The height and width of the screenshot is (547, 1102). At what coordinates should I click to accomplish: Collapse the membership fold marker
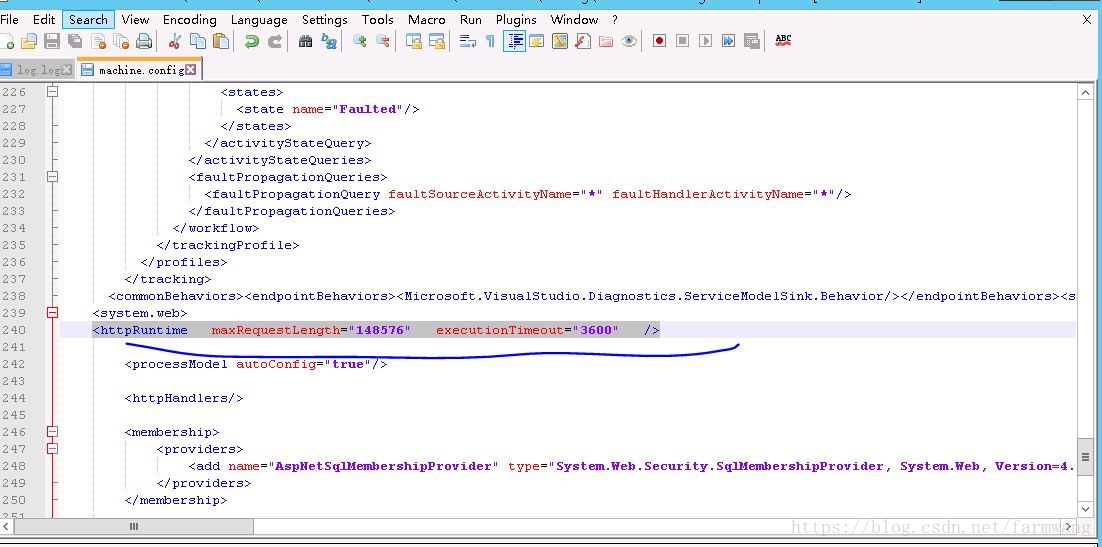[x=52, y=432]
